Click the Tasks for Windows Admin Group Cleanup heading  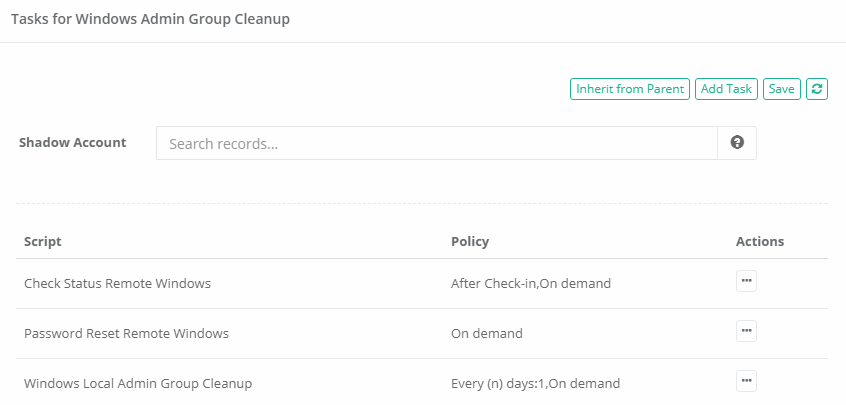point(150,19)
